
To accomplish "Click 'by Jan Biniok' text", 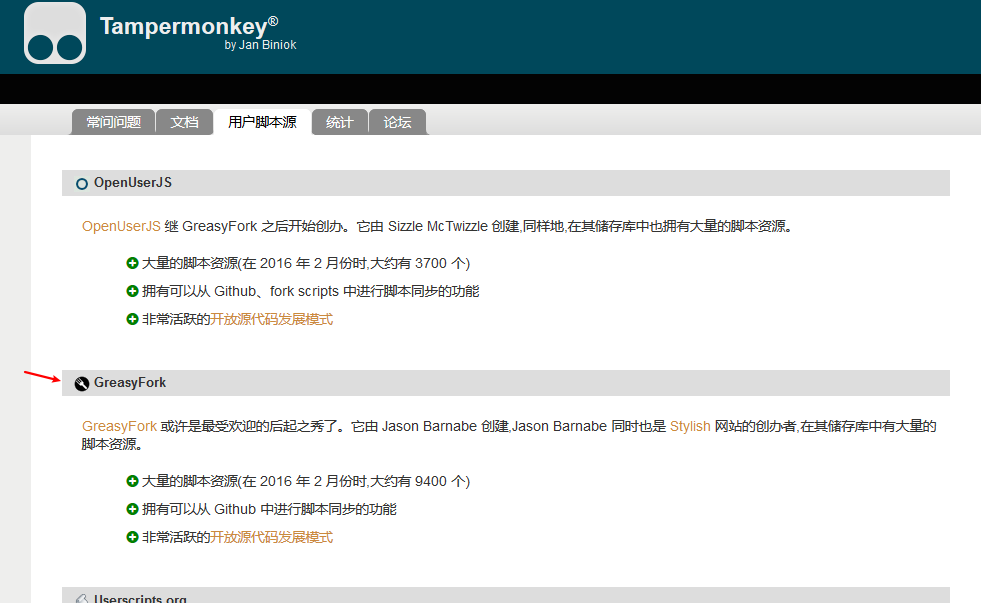I will pyautogui.click(x=260, y=45).
